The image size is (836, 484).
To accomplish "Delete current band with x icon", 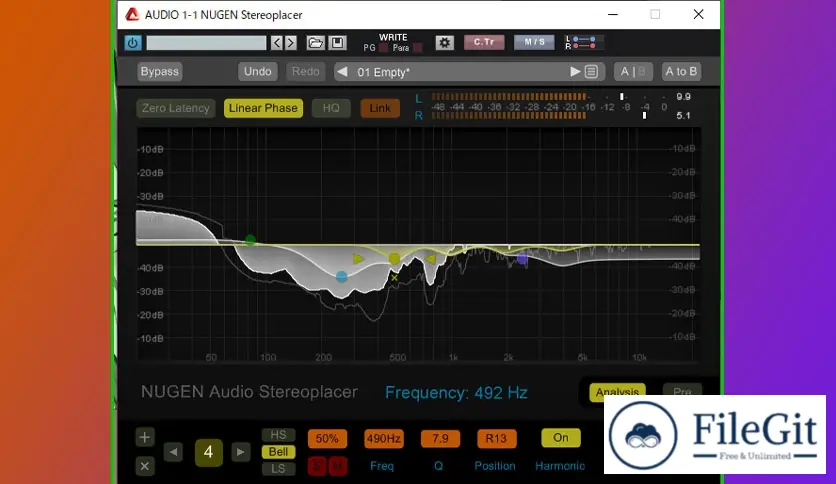I will 144,466.
